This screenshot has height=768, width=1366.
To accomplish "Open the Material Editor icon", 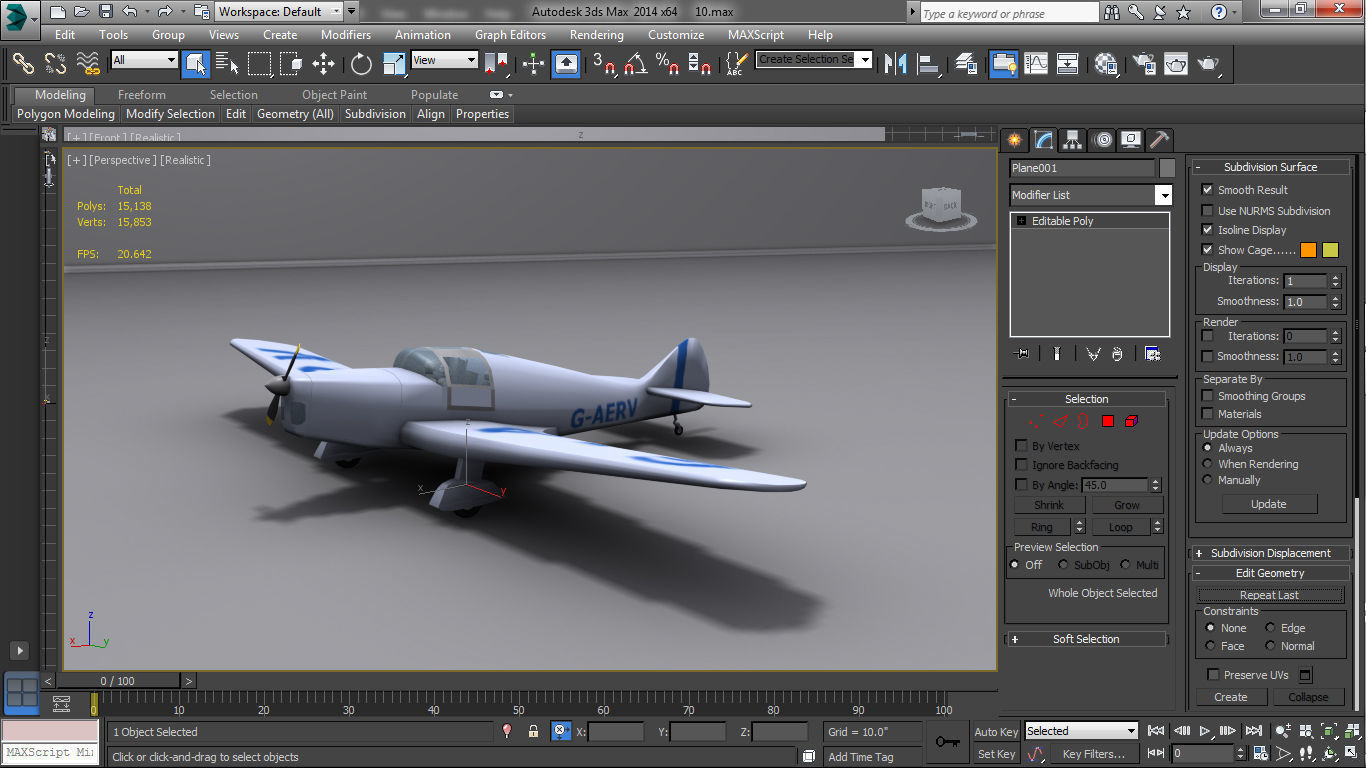I will pyautogui.click(x=1106, y=64).
